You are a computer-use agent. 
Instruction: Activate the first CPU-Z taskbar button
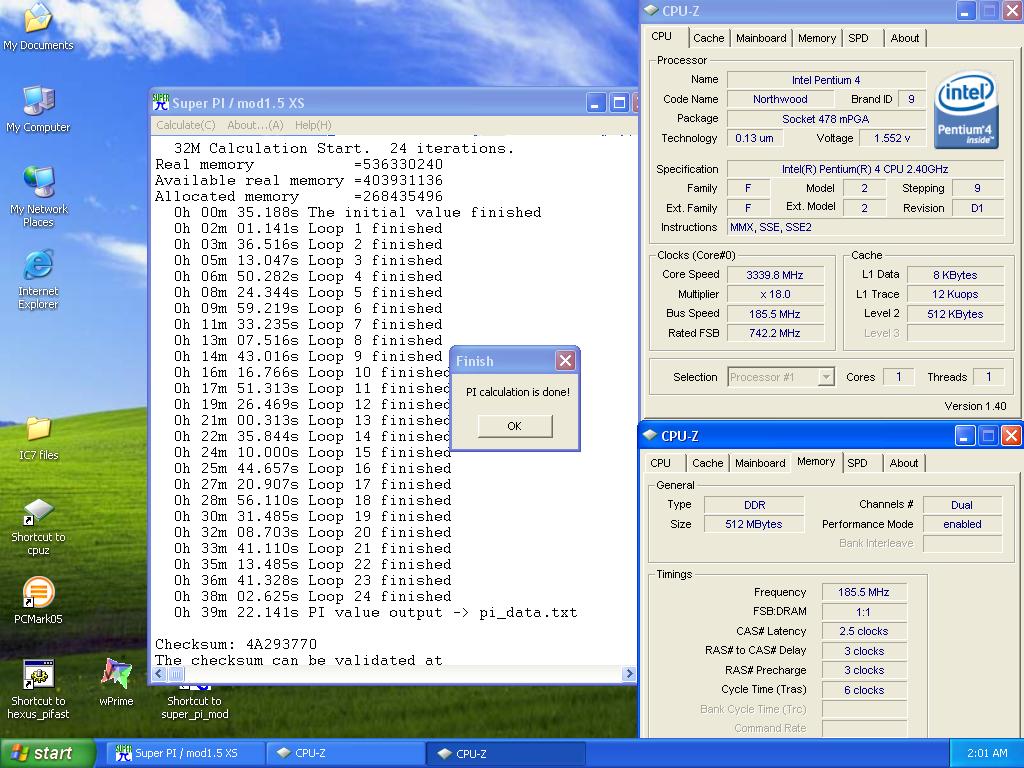click(344, 753)
